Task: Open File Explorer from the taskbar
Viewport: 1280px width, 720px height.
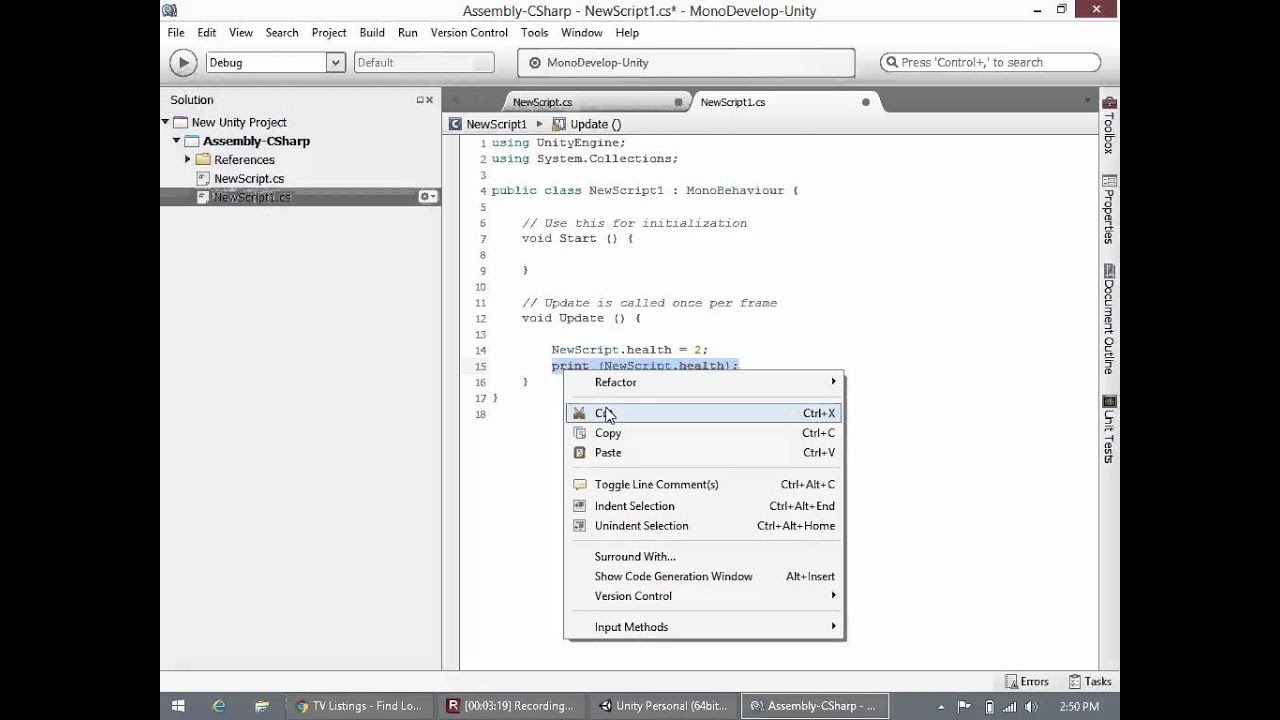Action: point(261,706)
